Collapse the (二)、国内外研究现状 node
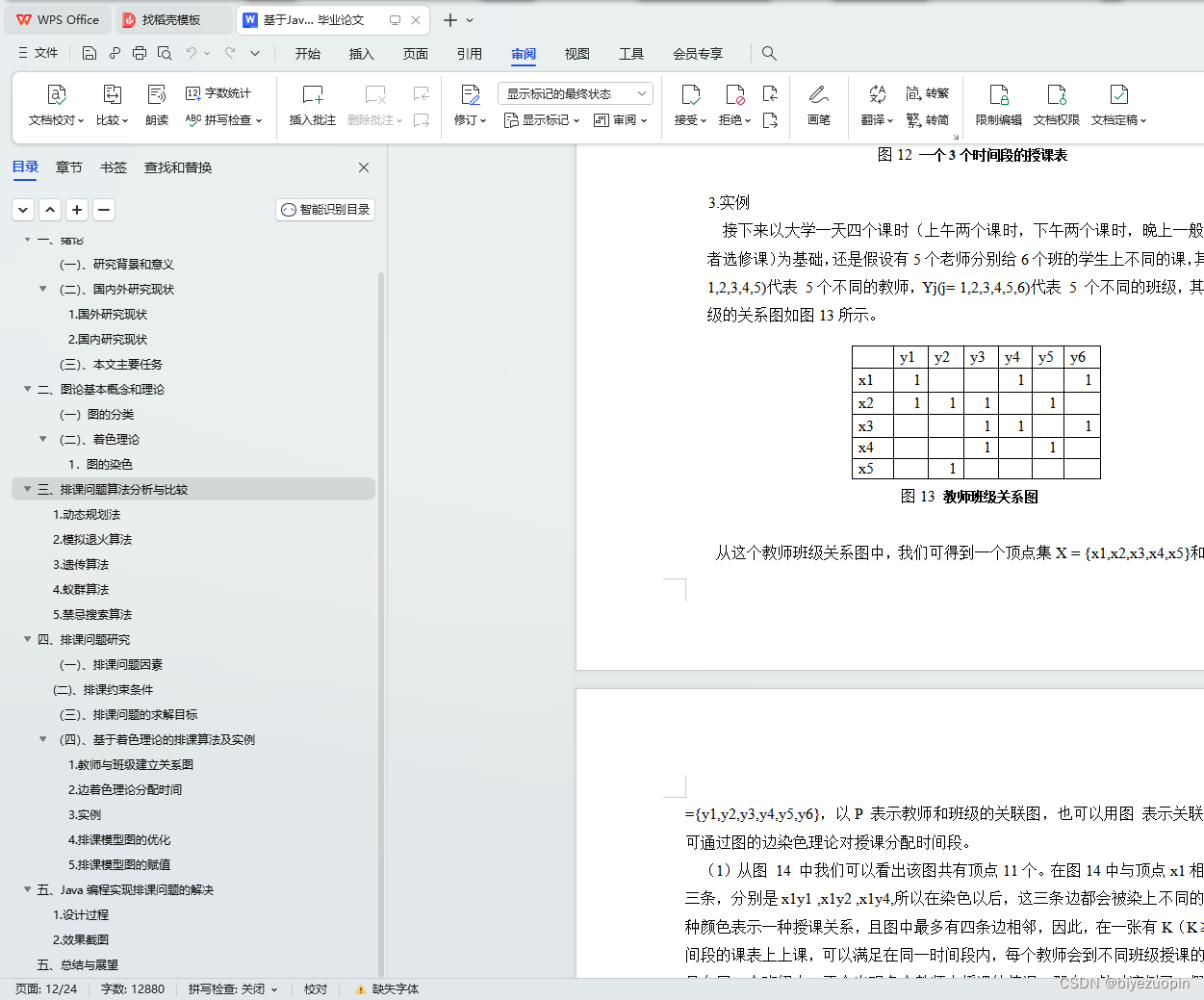 (x=42, y=289)
